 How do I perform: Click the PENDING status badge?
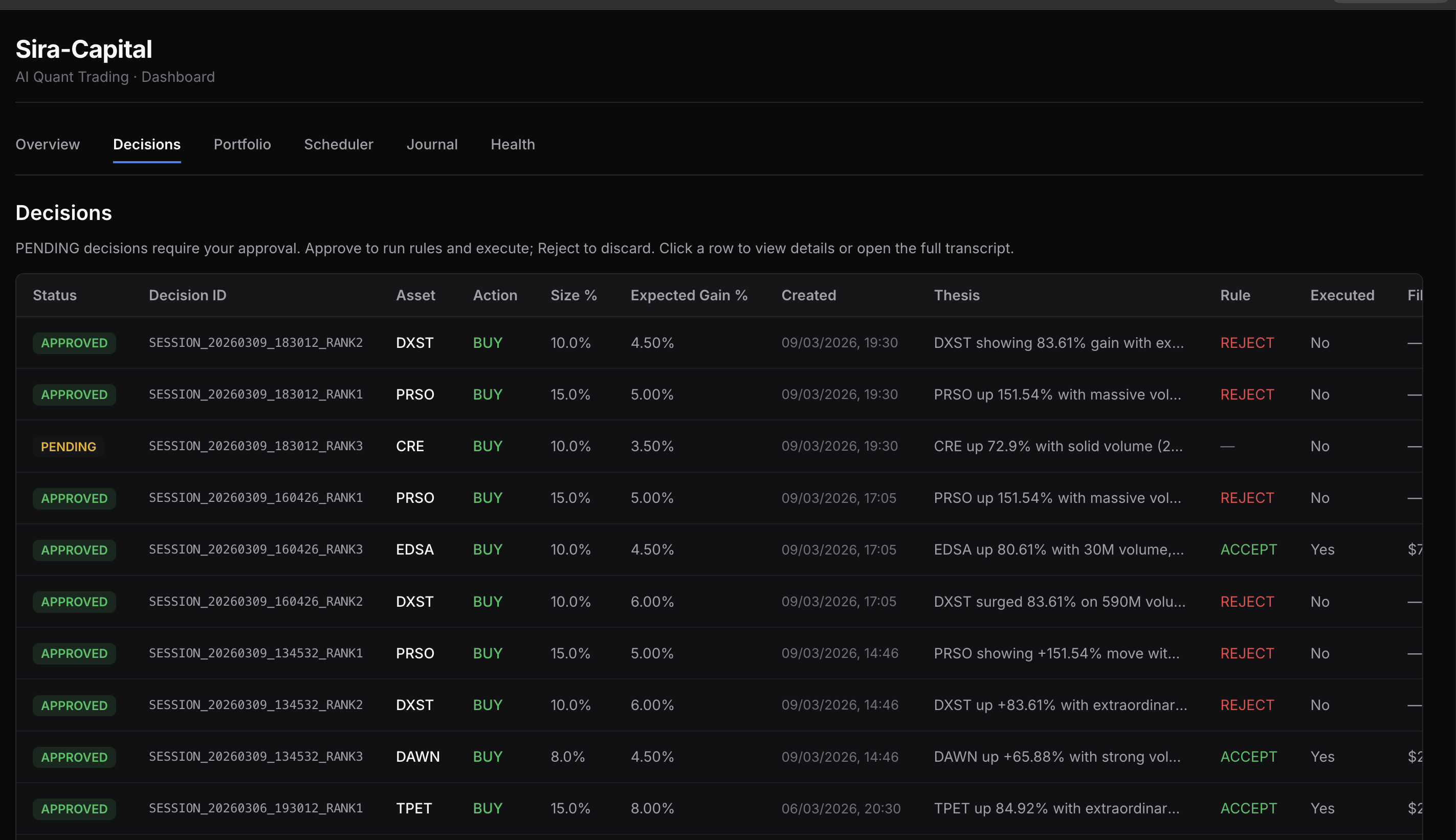click(68, 446)
